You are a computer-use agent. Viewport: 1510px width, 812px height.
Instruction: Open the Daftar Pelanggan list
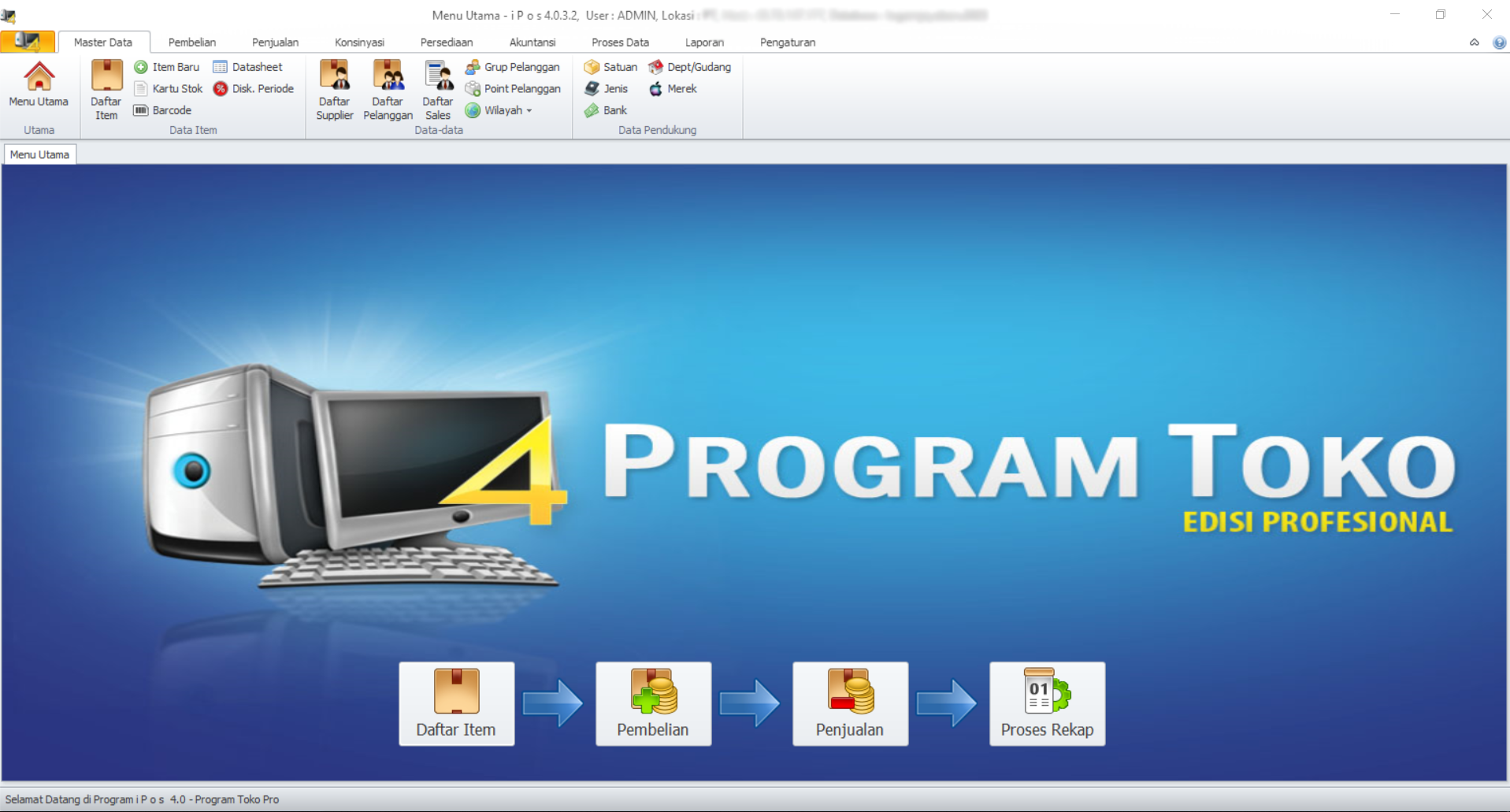(x=388, y=90)
